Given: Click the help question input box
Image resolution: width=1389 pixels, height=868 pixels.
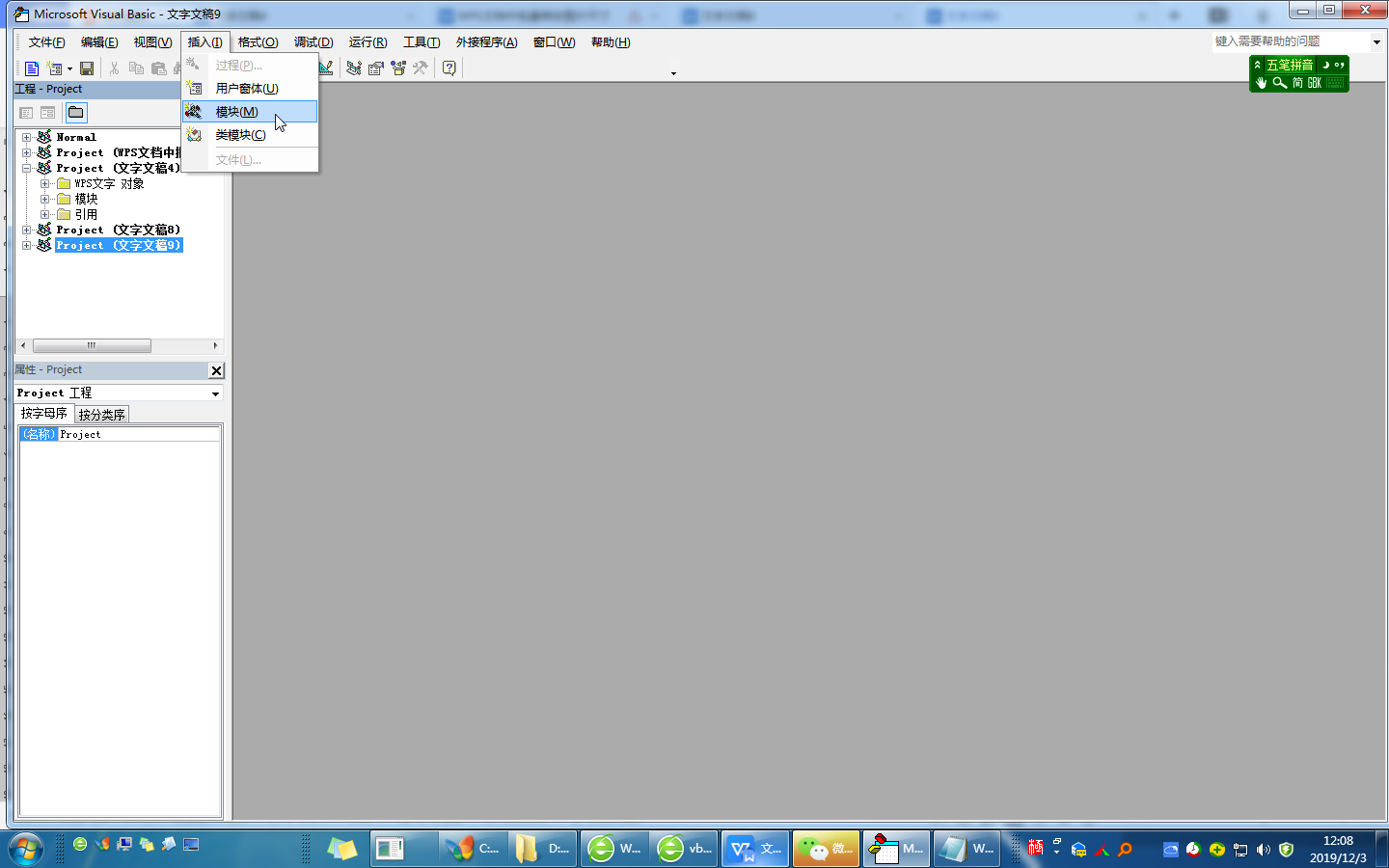Looking at the screenshot, I should (x=1291, y=41).
